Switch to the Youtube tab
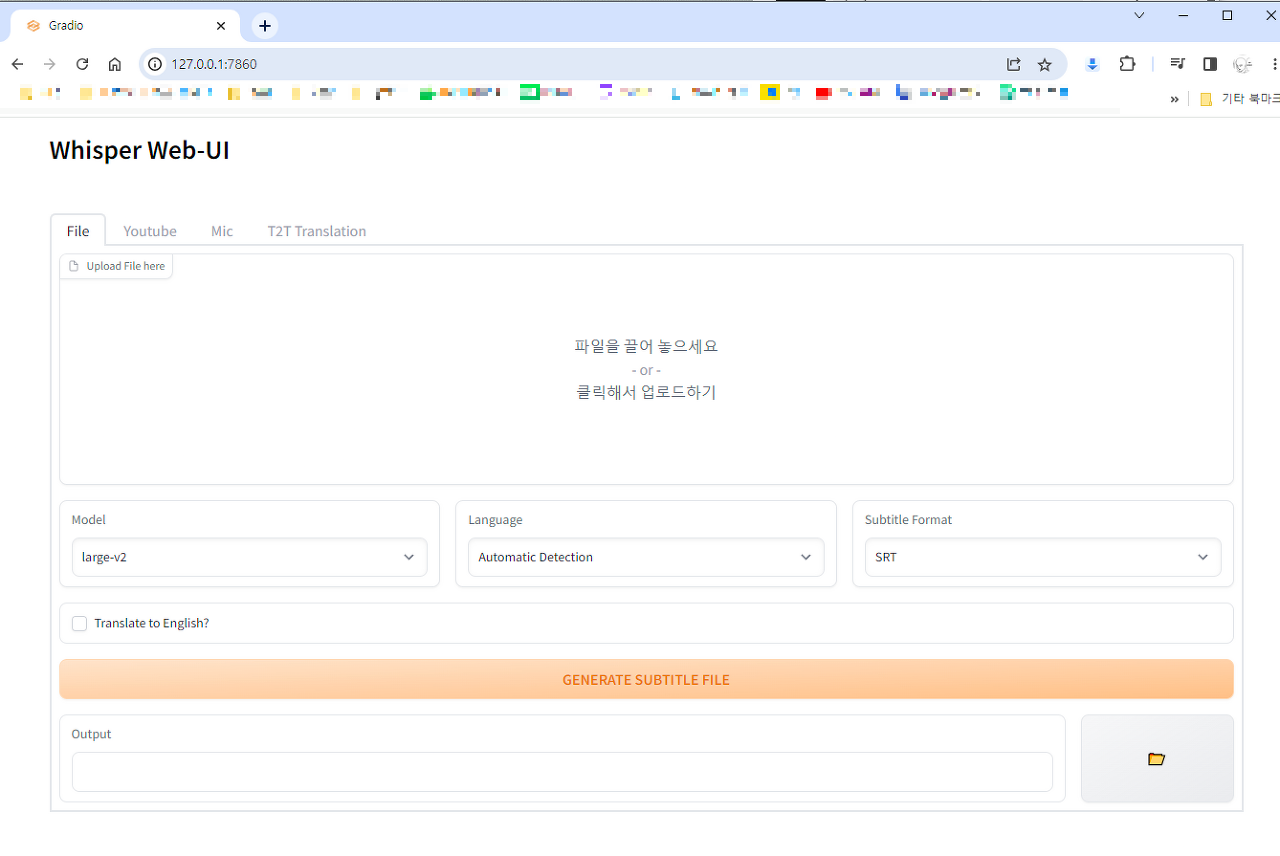The image size is (1280, 856). pos(149,230)
